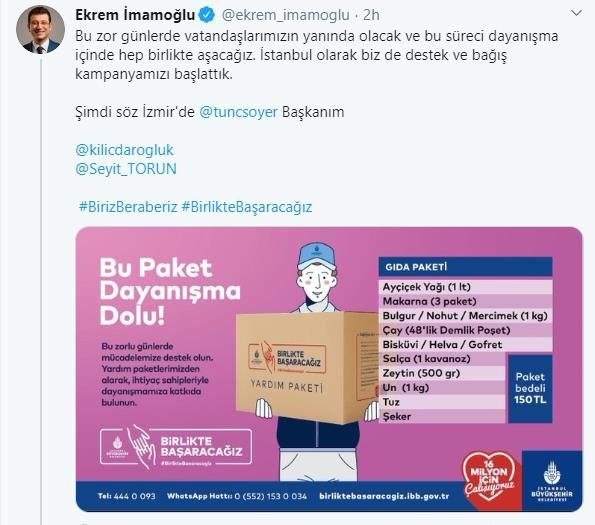Click the Birlikte Başaracağız logo box
595x525 pixels.
click(x=176, y=446)
